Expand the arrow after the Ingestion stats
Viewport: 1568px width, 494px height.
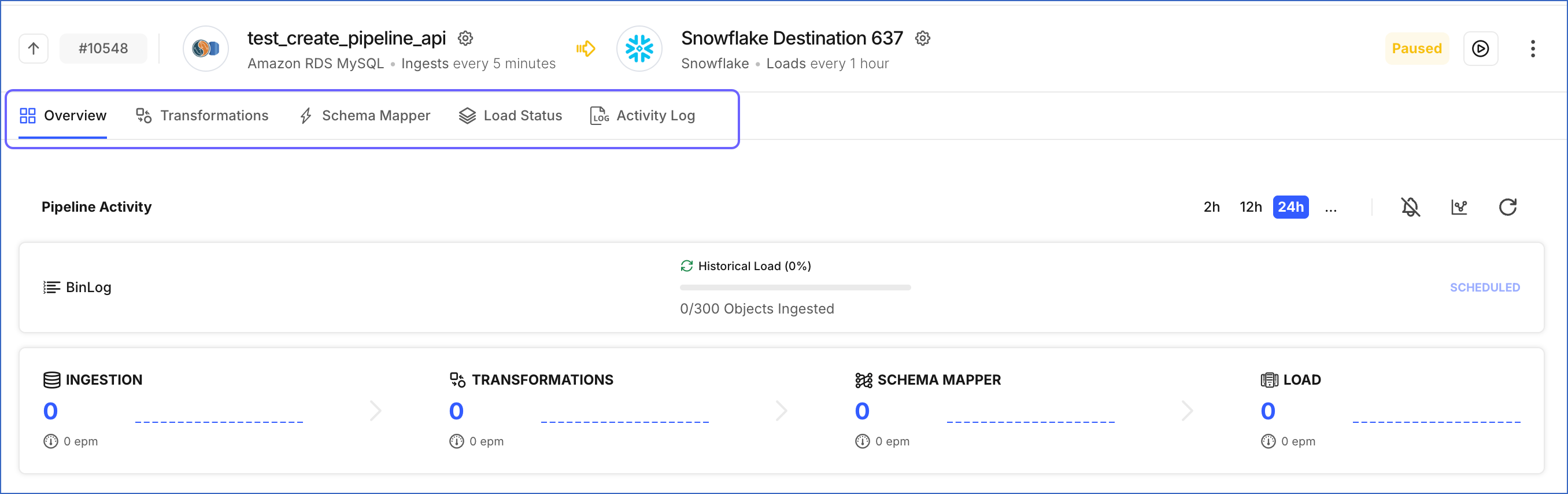376,411
